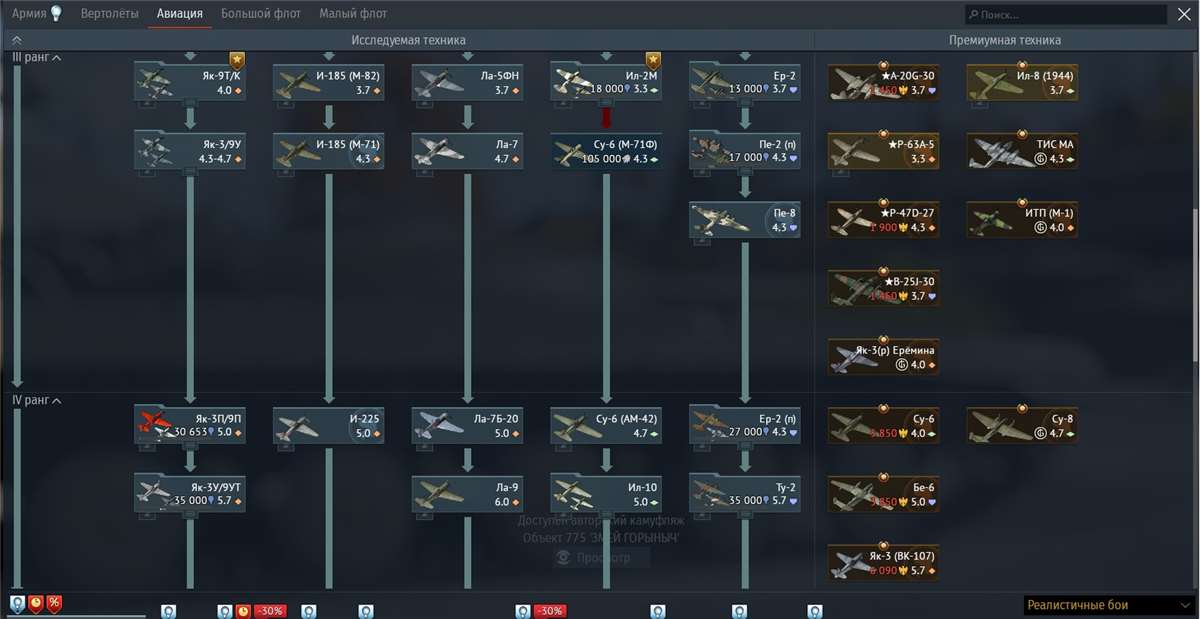The image size is (1200, 619).
Task: Select the Пе-8 bomber icon
Action: [x=744, y=220]
